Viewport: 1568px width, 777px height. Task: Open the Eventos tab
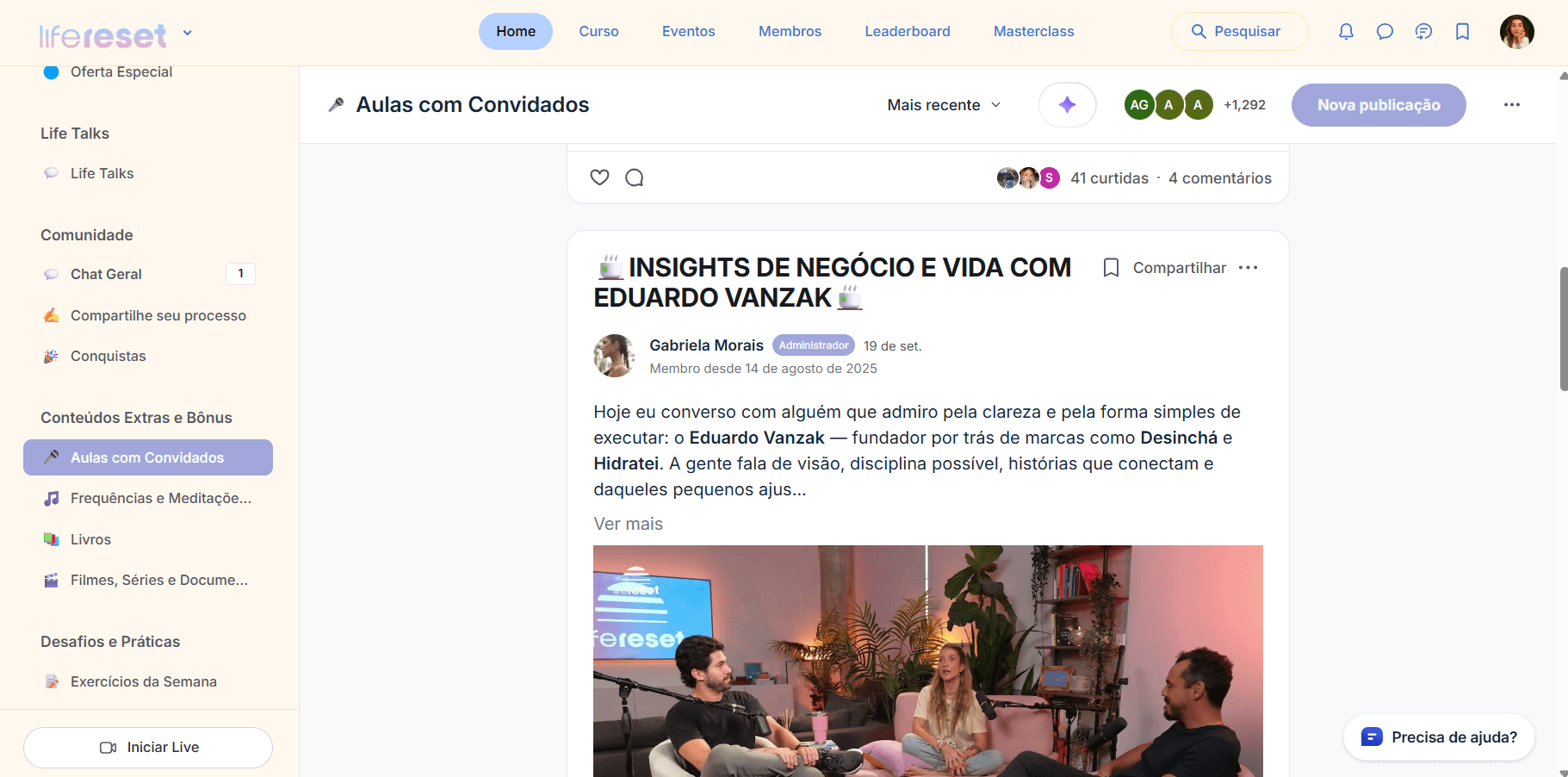click(688, 32)
